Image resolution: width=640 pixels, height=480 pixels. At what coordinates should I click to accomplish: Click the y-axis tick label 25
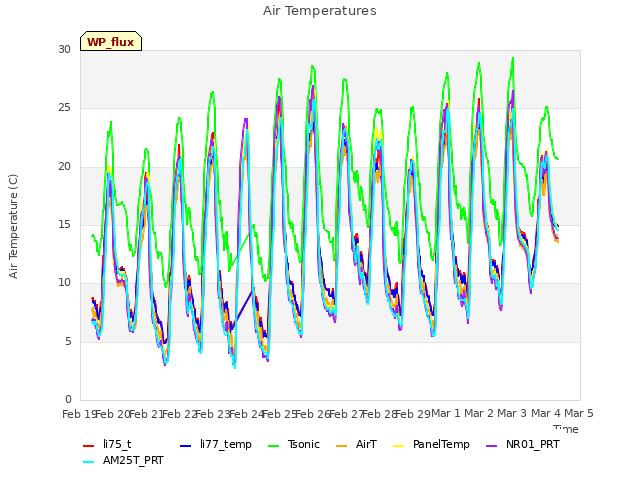[64, 108]
